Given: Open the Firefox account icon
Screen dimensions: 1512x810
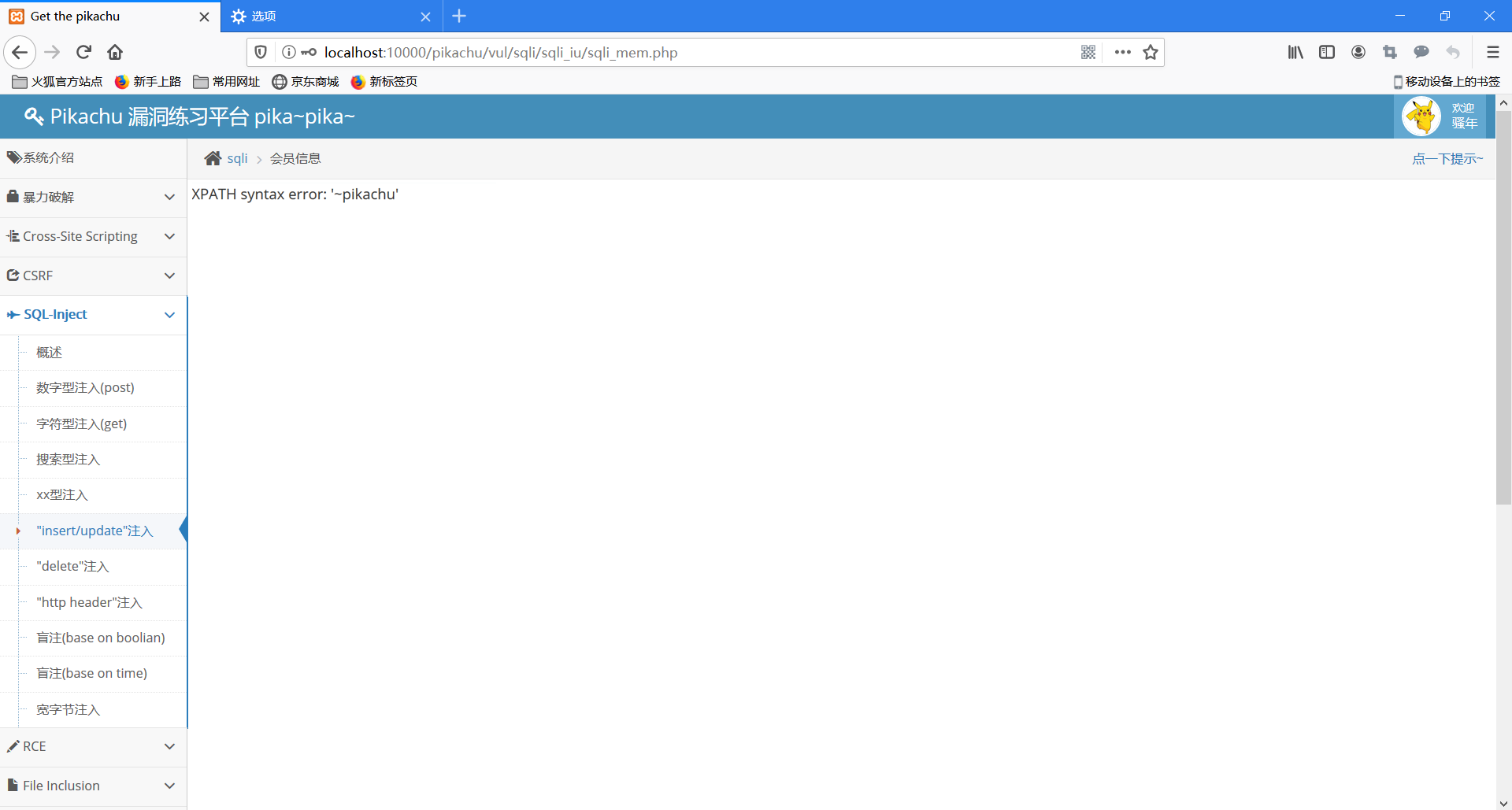Looking at the screenshot, I should (x=1358, y=52).
